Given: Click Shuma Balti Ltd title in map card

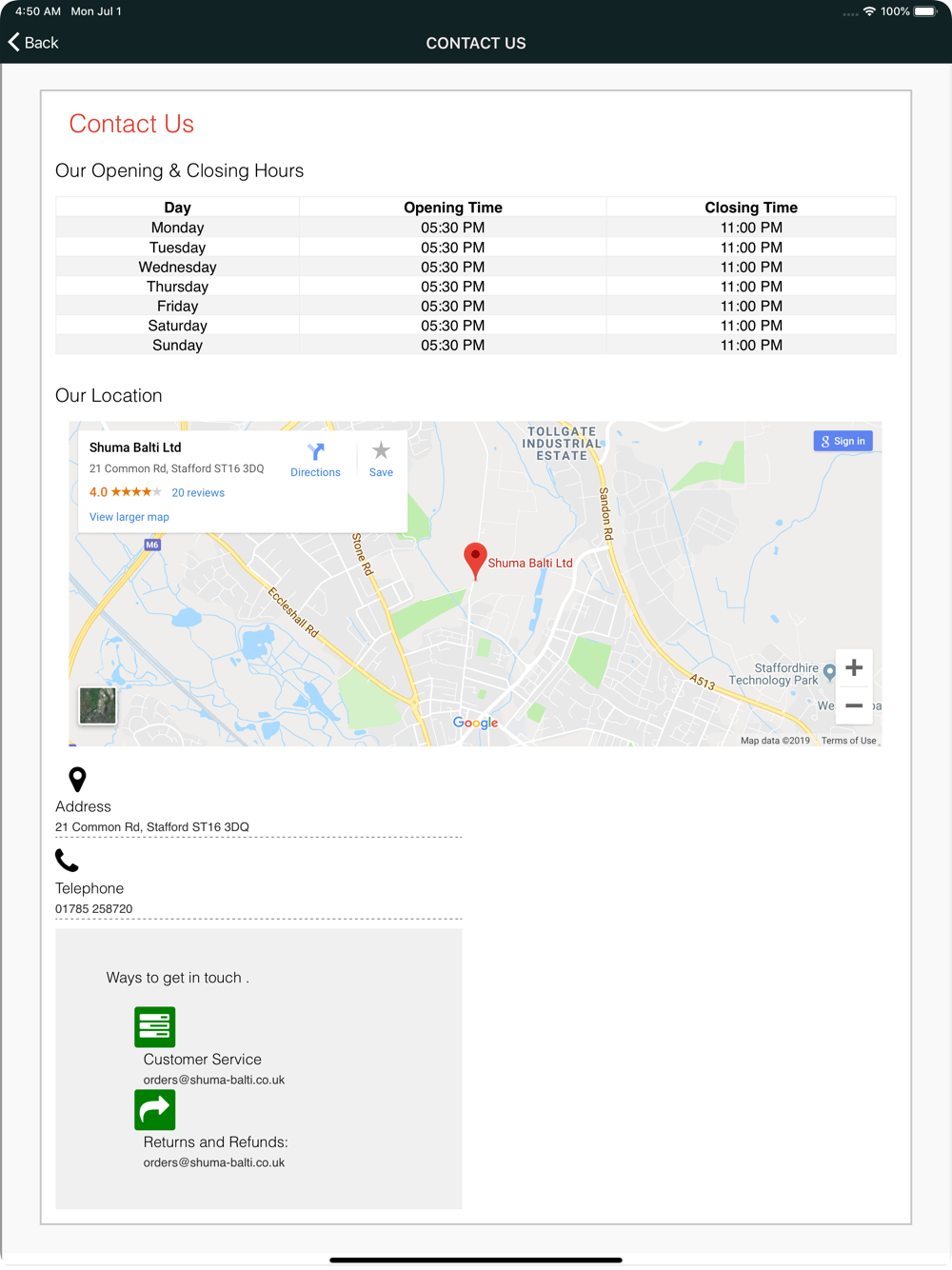Looking at the screenshot, I should pos(135,447).
